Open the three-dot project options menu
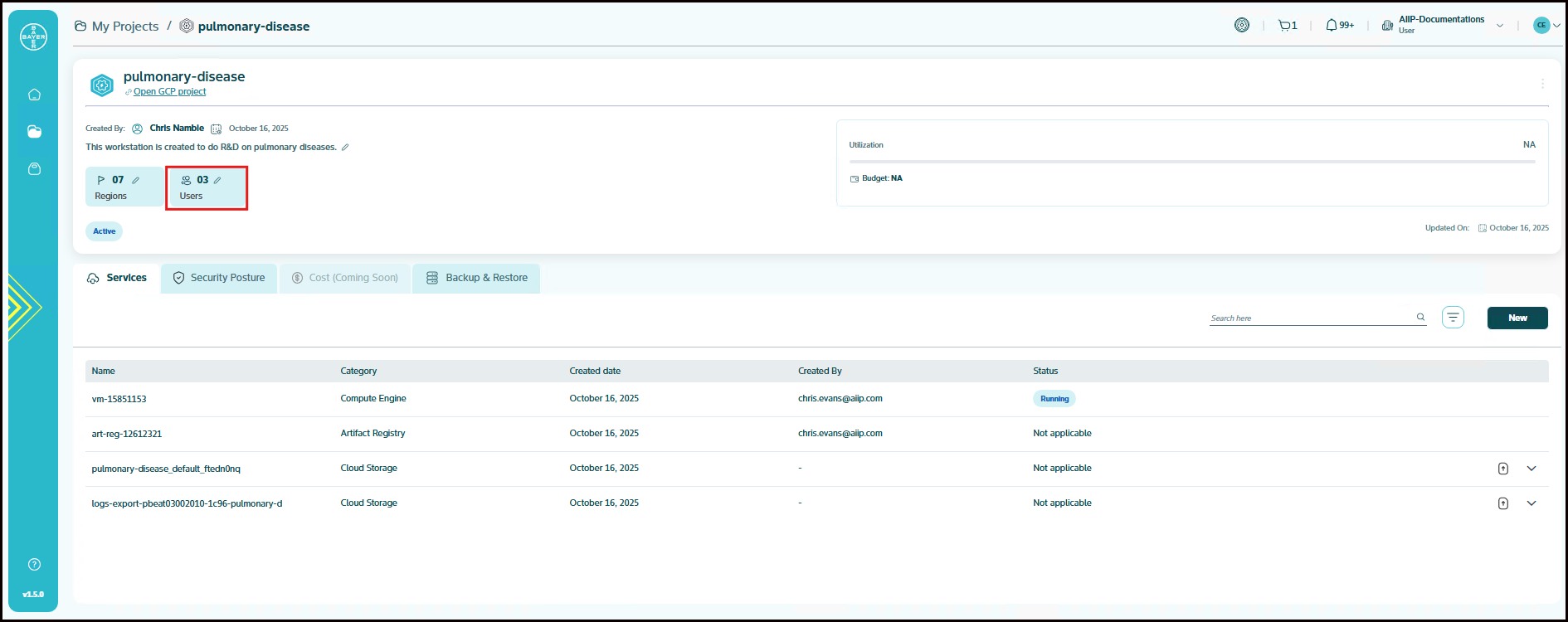Viewport: 1568px width, 622px height. coord(1542,84)
